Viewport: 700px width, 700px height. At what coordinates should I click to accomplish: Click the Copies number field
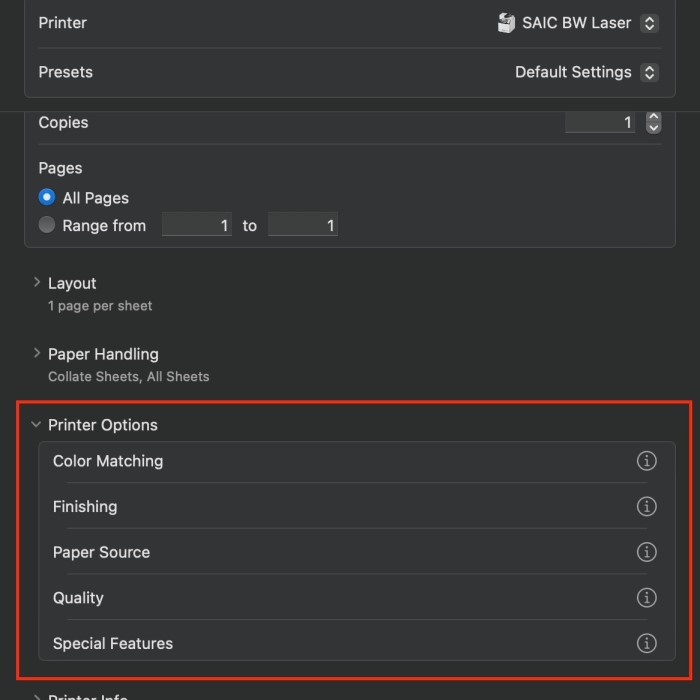tap(600, 122)
